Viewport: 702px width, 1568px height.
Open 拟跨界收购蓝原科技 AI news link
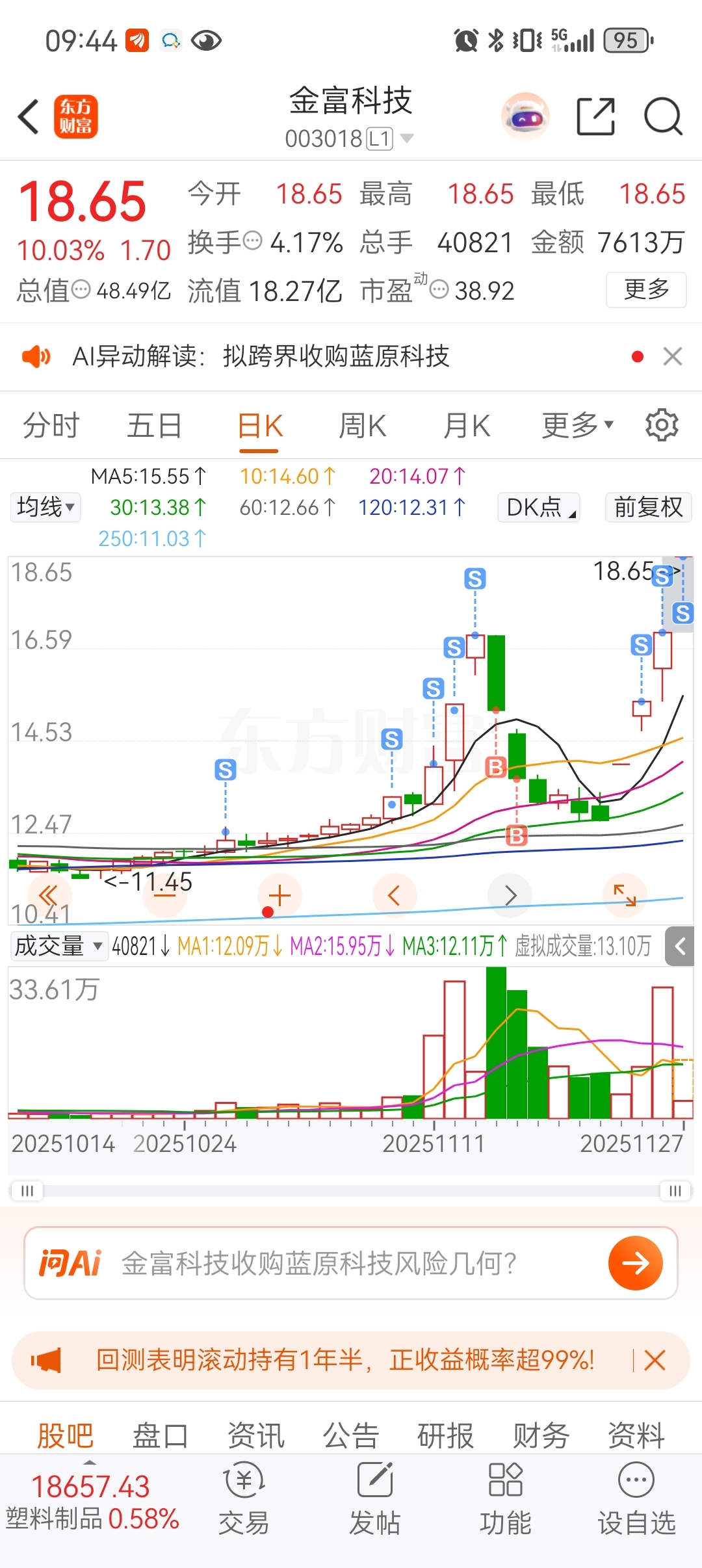coord(336,356)
